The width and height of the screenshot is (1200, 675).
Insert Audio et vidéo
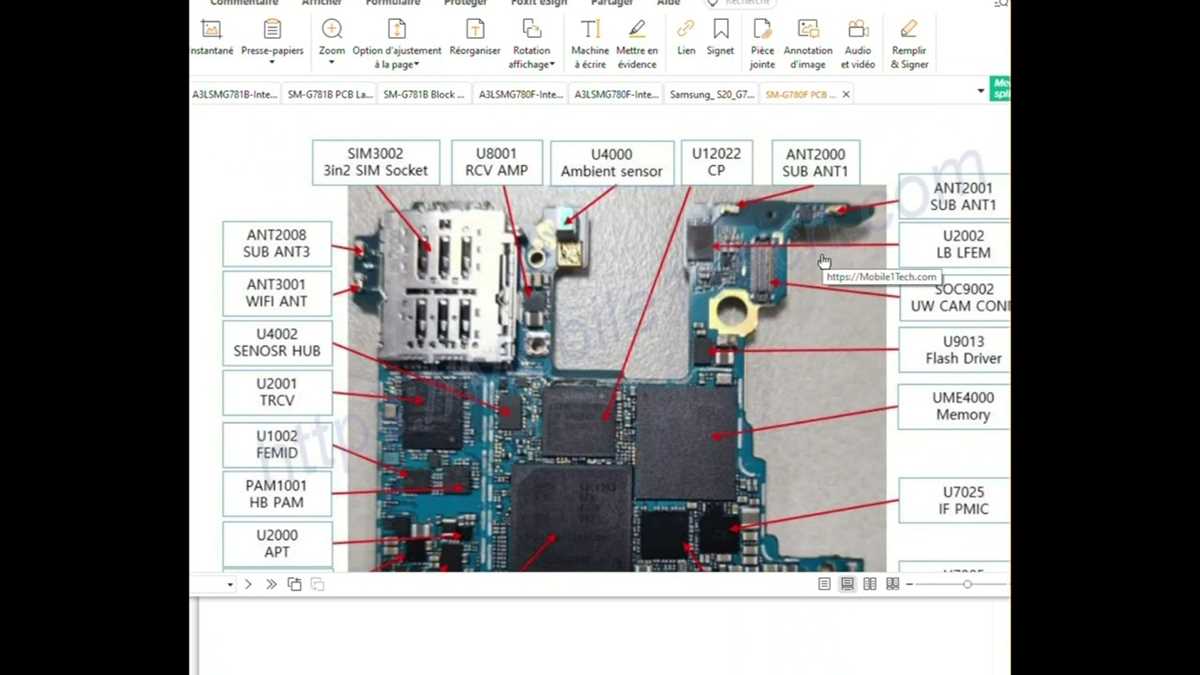tap(858, 44)
